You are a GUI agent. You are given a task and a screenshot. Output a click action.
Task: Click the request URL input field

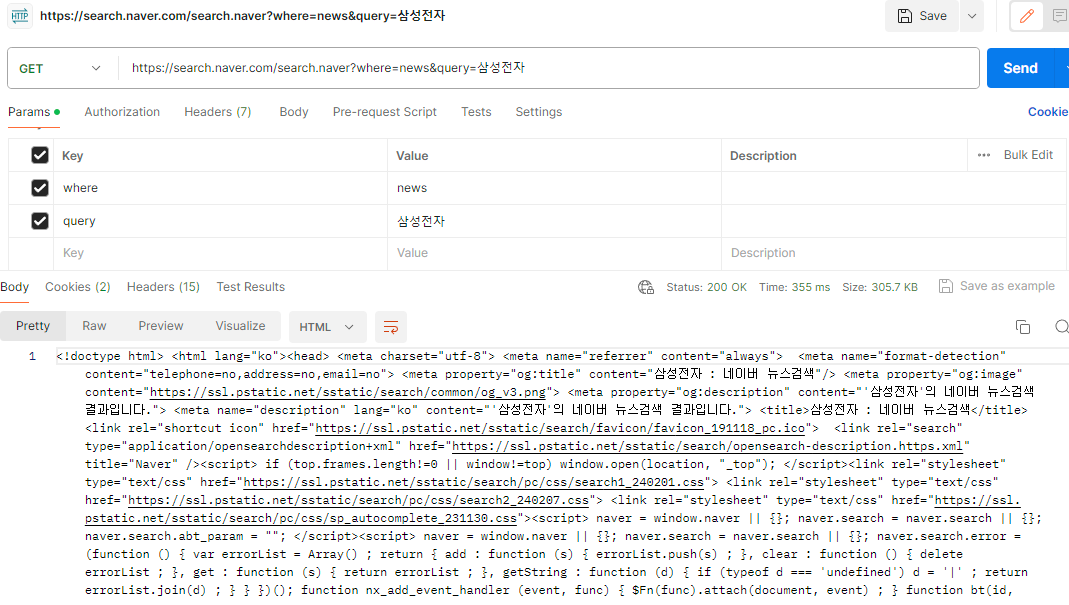tap(548, 68)
